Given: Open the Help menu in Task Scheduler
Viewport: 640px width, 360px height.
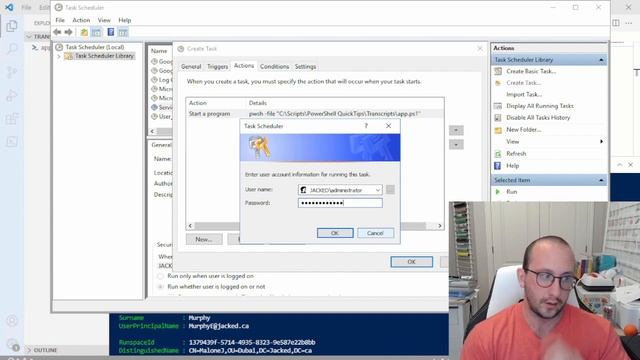Looking at the screenshot, I should coord(124,20).
